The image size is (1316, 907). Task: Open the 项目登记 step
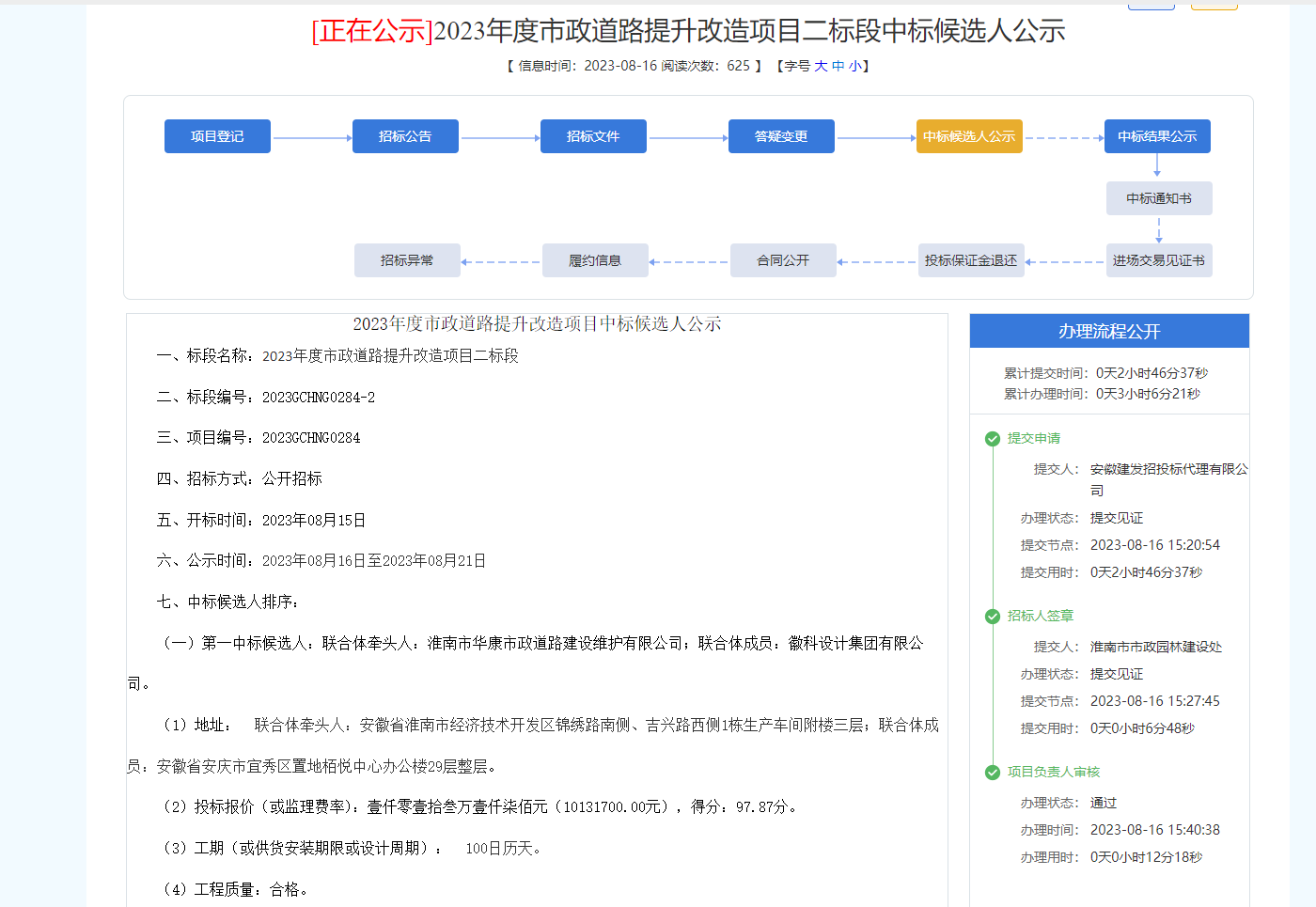point(217,136)
